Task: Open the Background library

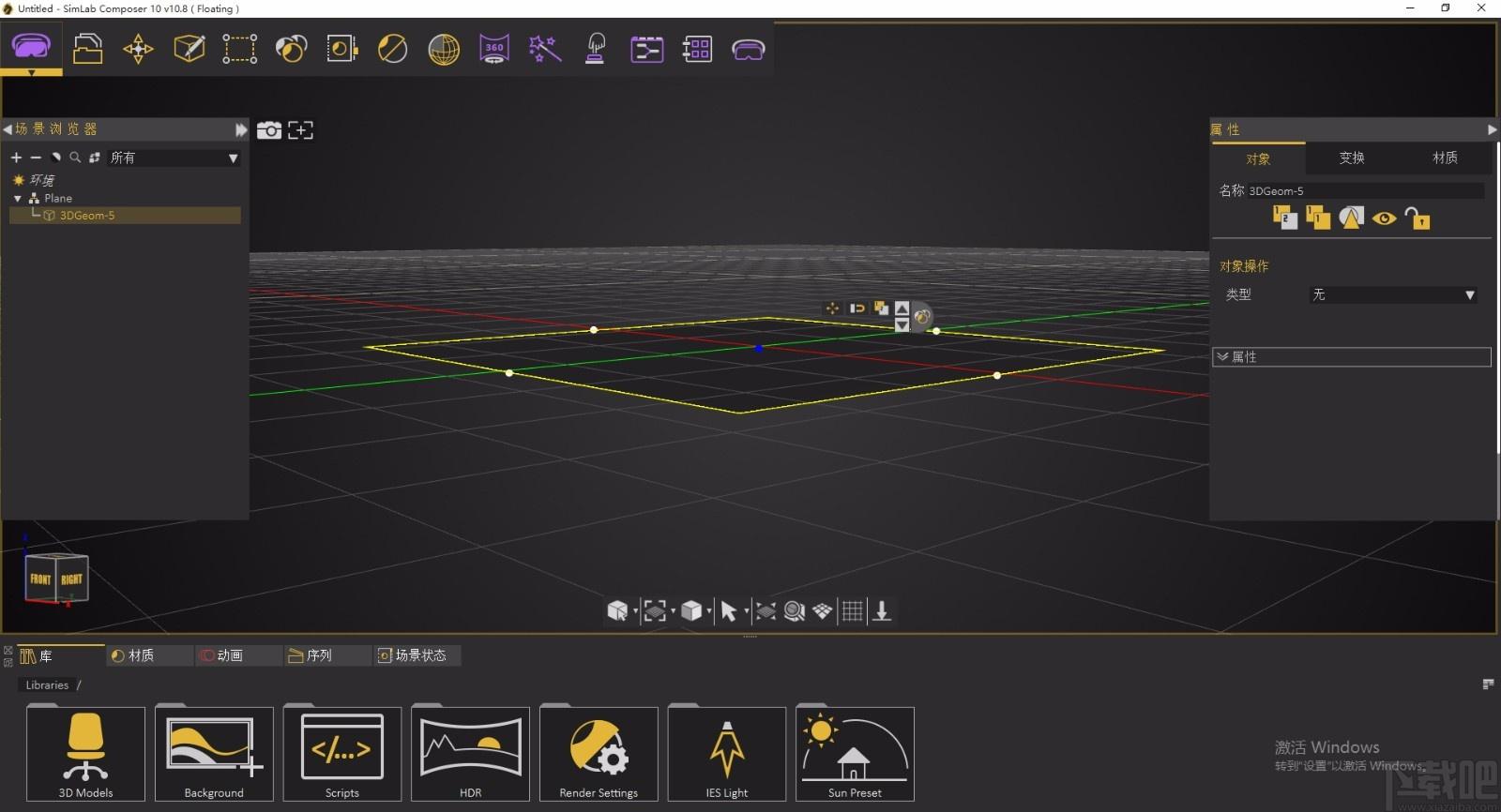Action: coord(214,754)
